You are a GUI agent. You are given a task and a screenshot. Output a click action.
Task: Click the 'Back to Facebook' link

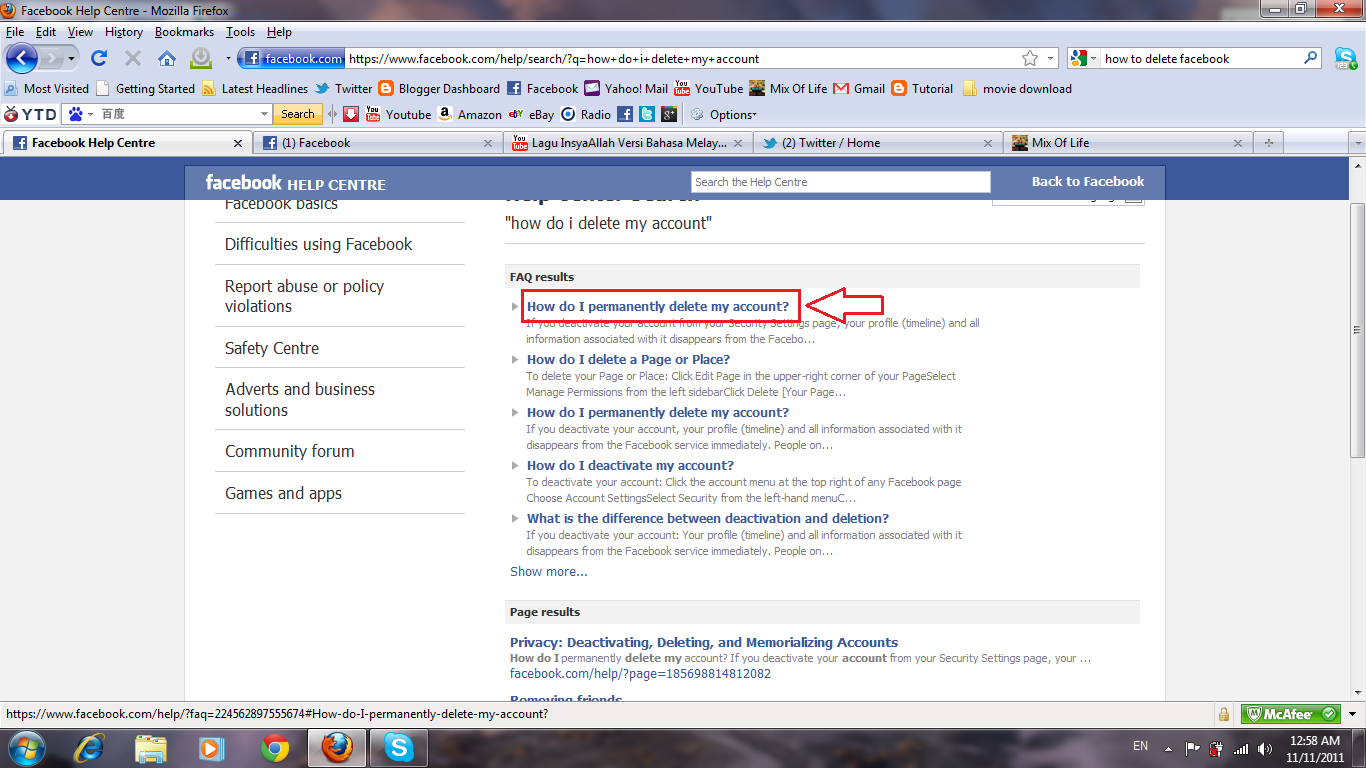click(1088, 181)
